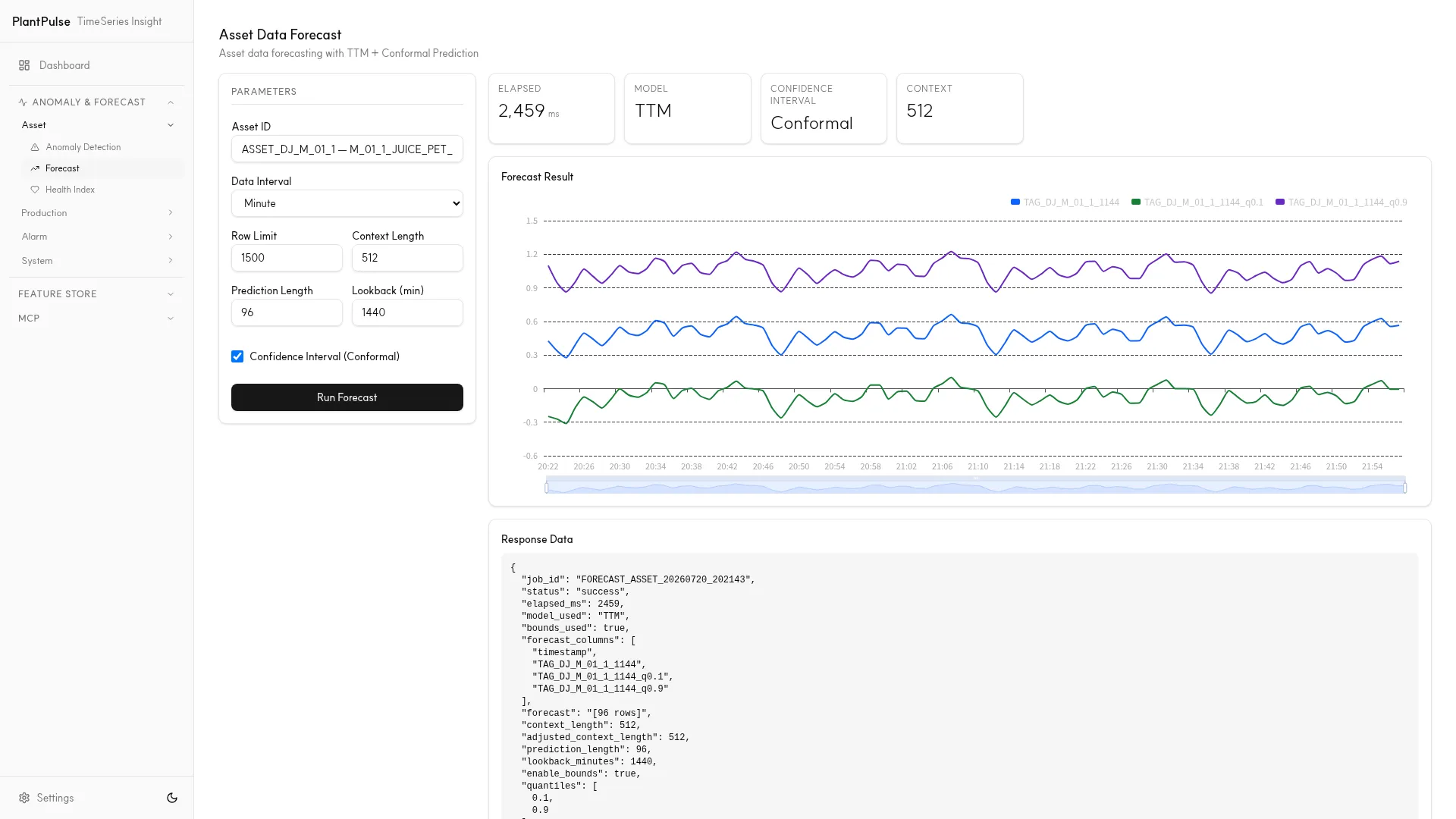1456x819 pixels.
Task: Click the "model_used": "TTM" line
Action: click(576, 616)
